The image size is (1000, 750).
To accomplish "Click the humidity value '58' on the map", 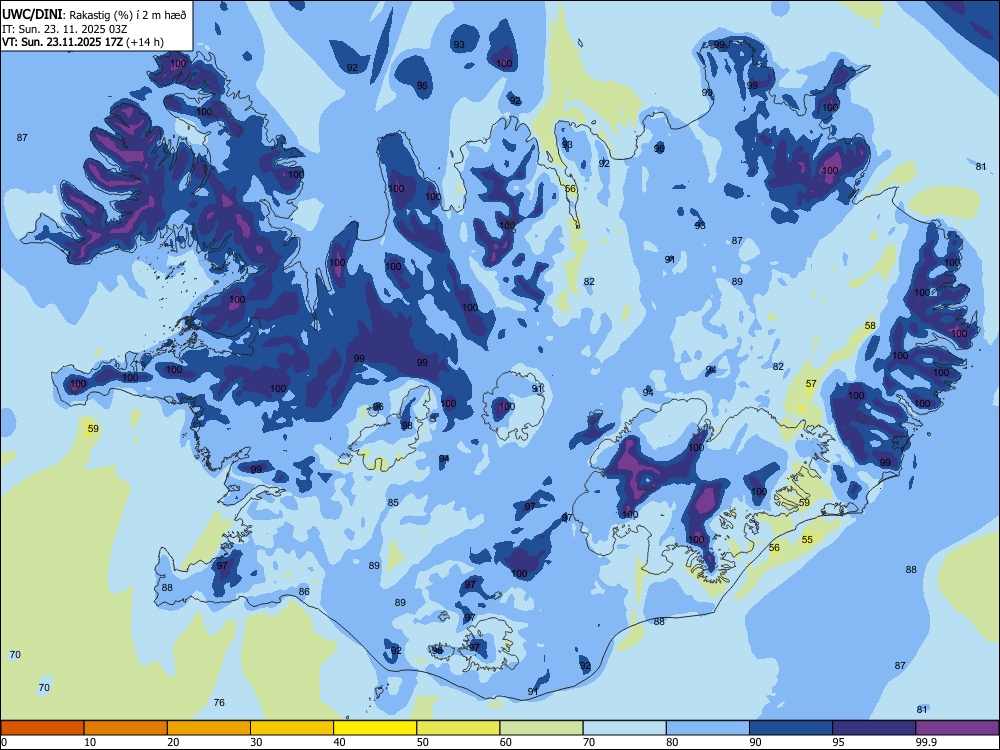I will [870, 326].
